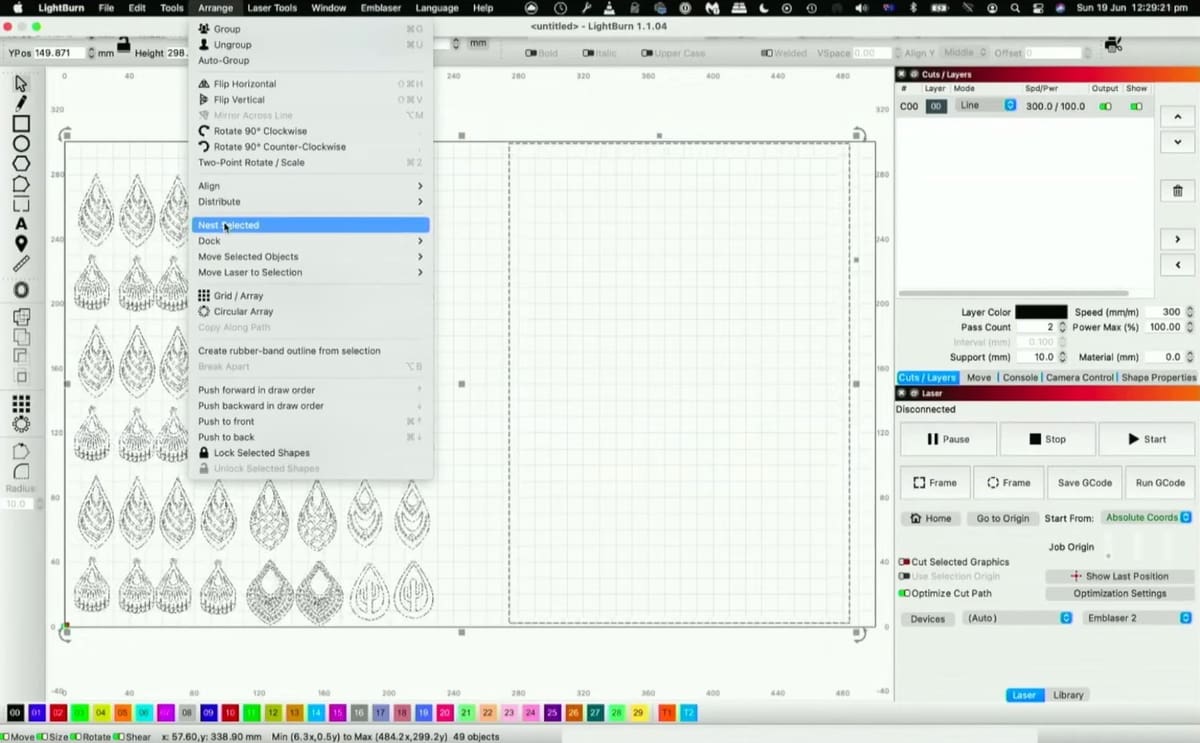Viewport: 1200px width, 743px height.
Task: Toggle Show switch for layer C00
Action: (1136, 106)
